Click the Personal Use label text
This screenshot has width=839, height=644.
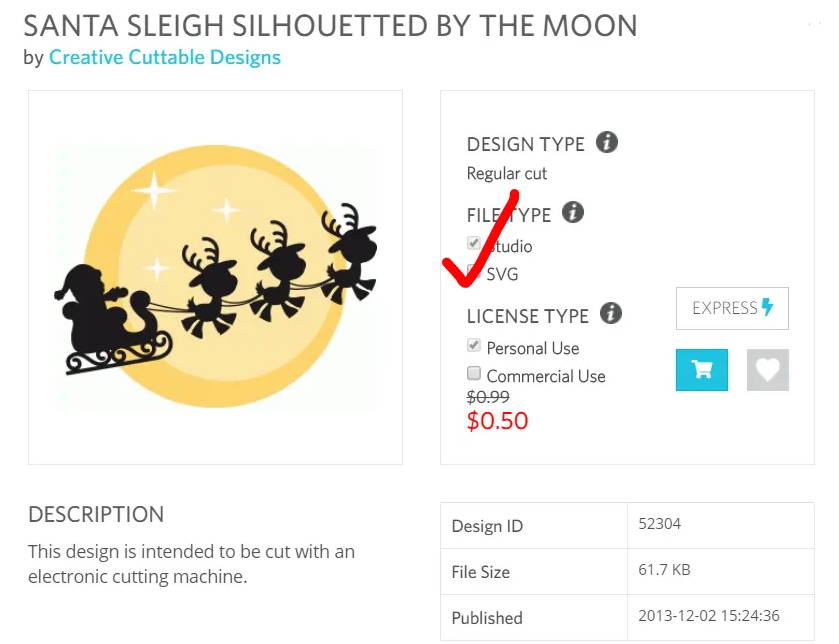point(533,348)
